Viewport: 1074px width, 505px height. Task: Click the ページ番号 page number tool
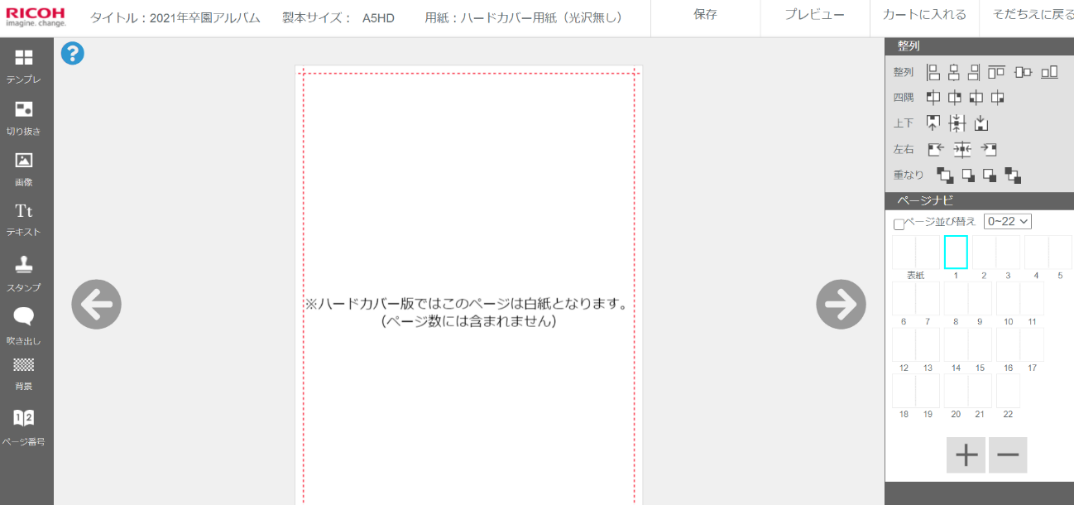click(x=24, y=425)
